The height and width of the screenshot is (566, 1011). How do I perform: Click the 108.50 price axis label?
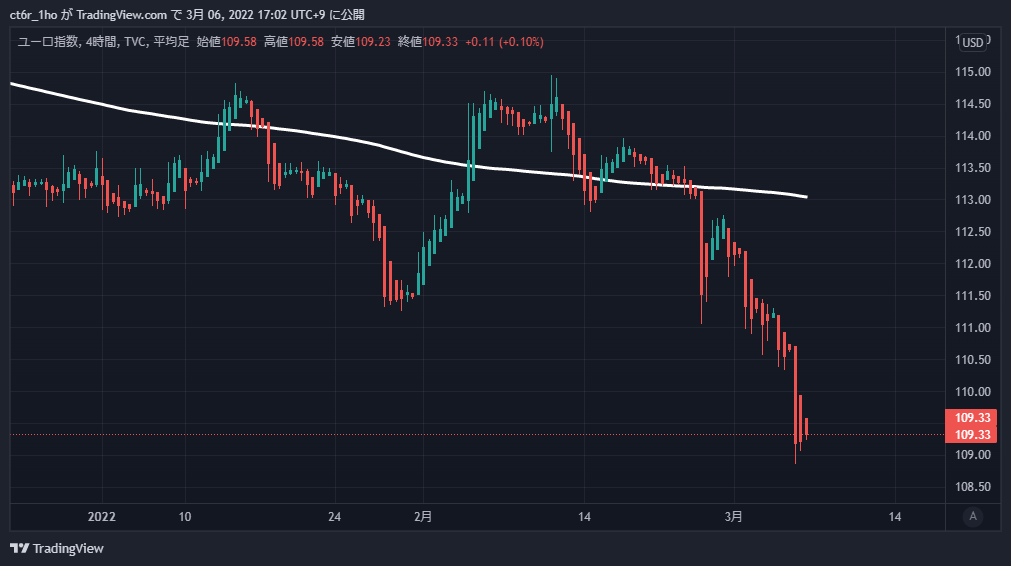coord(972,487)
